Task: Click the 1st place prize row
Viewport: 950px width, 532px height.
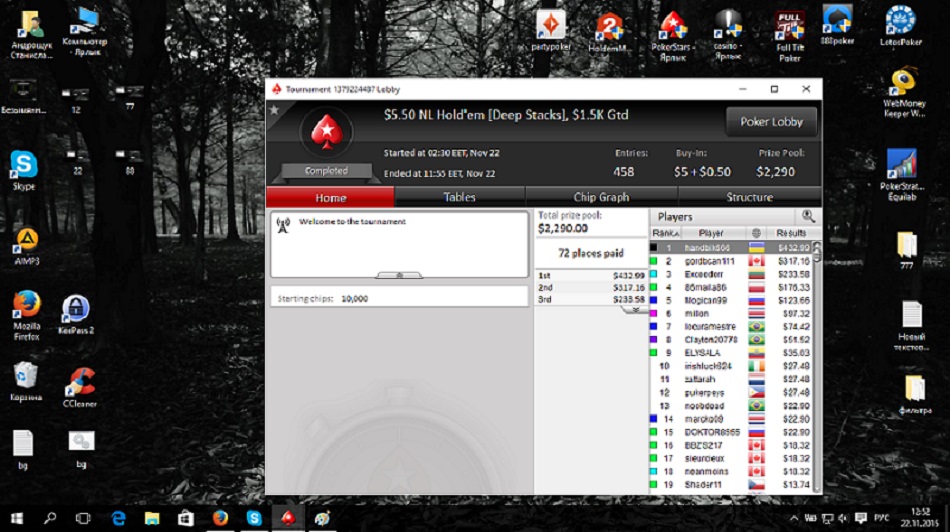Action: [x=591, y=276]
